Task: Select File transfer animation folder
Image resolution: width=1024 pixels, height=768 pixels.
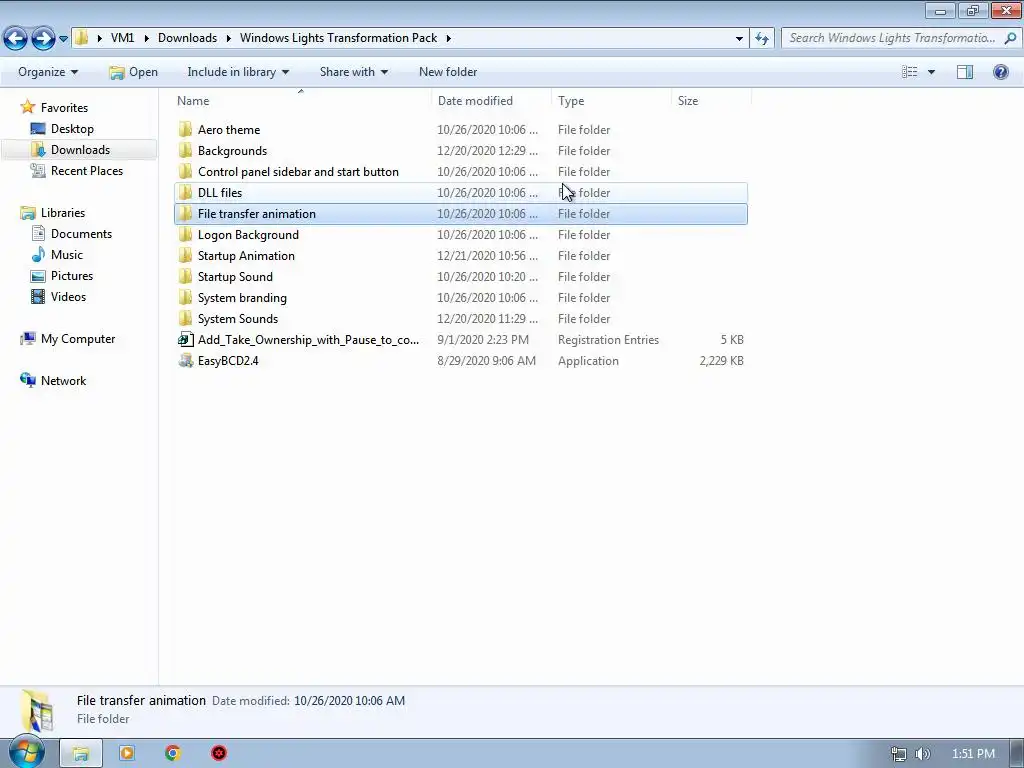Action: 461,214
